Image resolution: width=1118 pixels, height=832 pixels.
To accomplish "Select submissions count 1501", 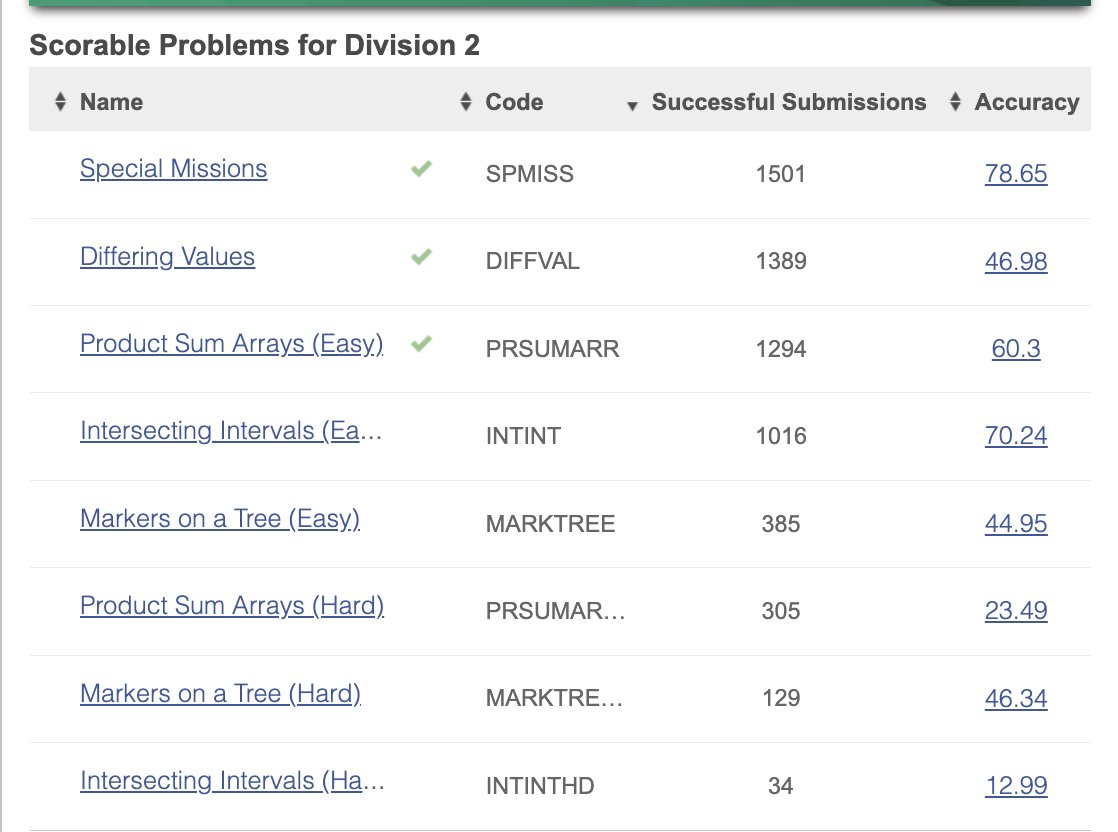I will click(x=781, y=174).
